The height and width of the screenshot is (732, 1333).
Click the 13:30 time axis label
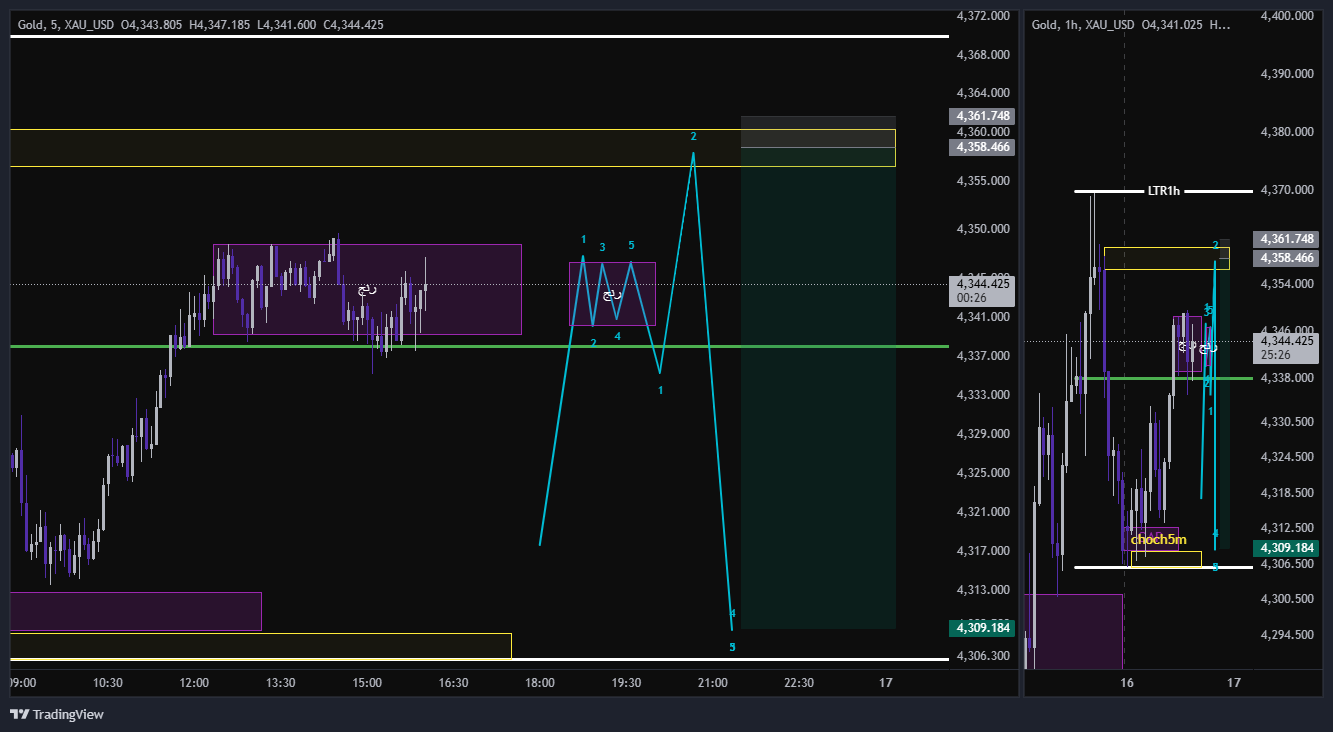(281, 683)
